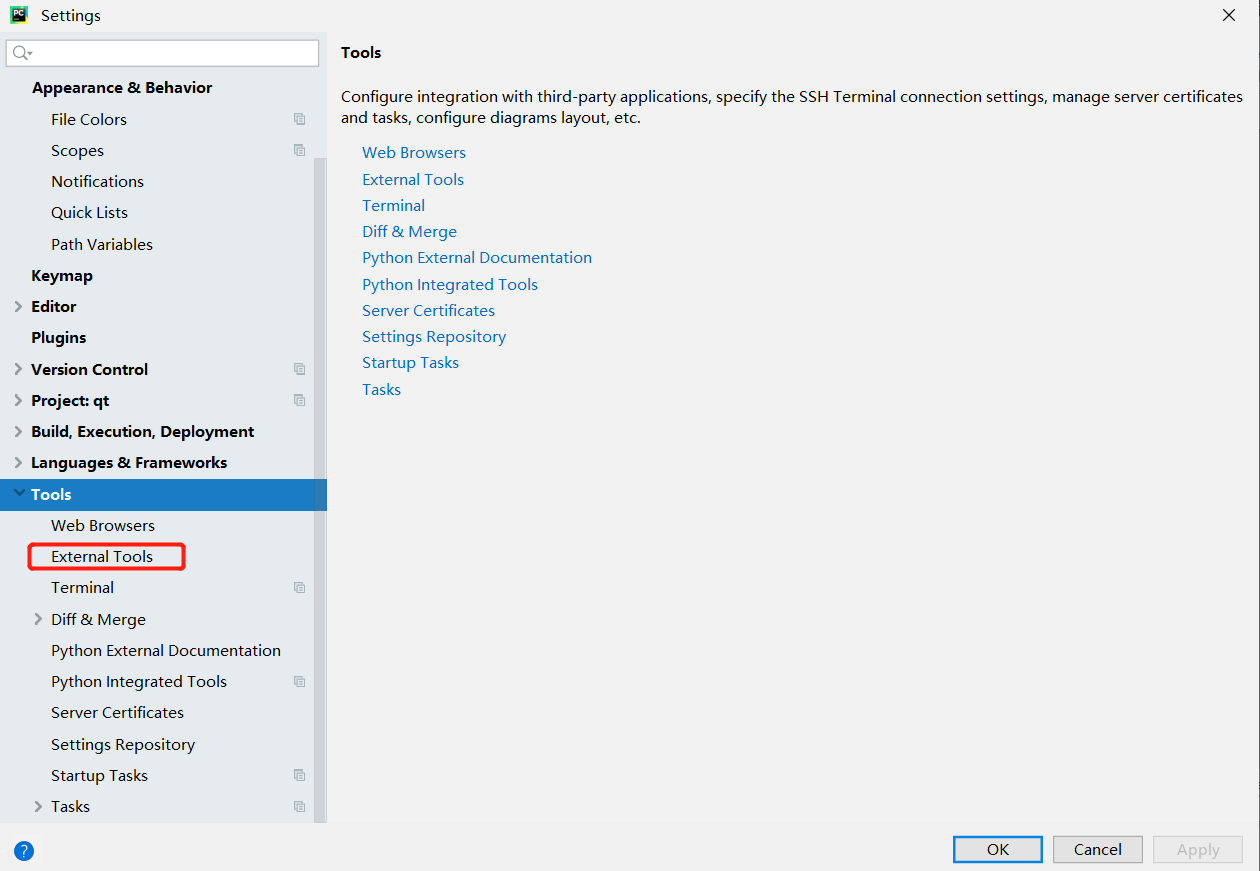The width and height of the screenshot is (1260, 871).
Task: Expand the Version Control node
Action: (18, 369)
